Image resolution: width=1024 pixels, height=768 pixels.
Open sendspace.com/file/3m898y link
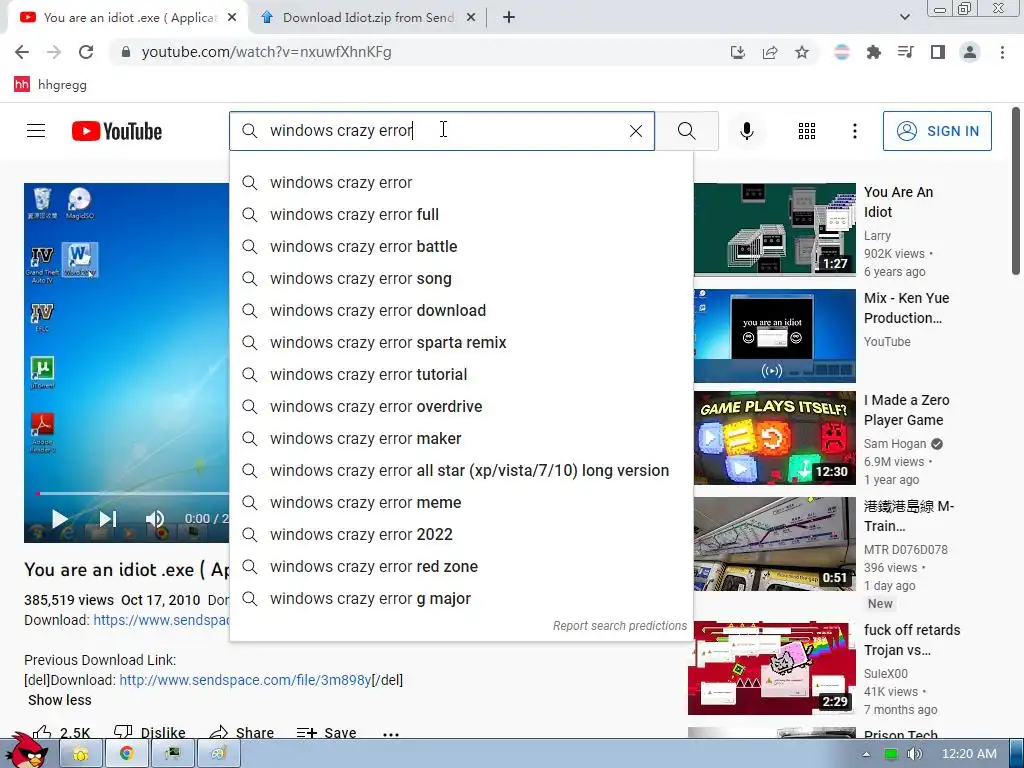[245, 680]
